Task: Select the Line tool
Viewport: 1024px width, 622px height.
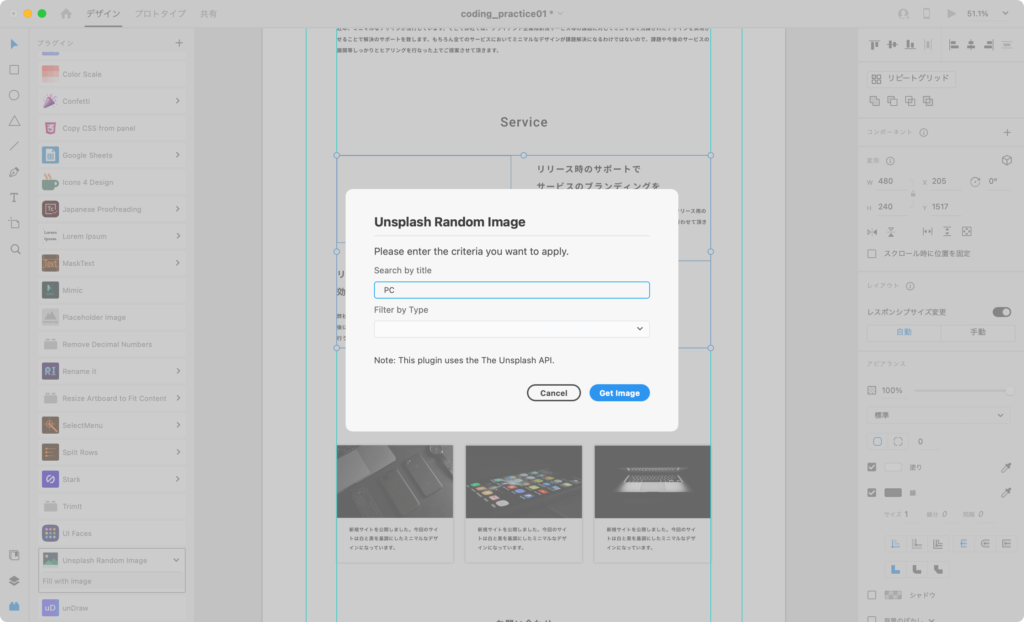Action: 14,146
